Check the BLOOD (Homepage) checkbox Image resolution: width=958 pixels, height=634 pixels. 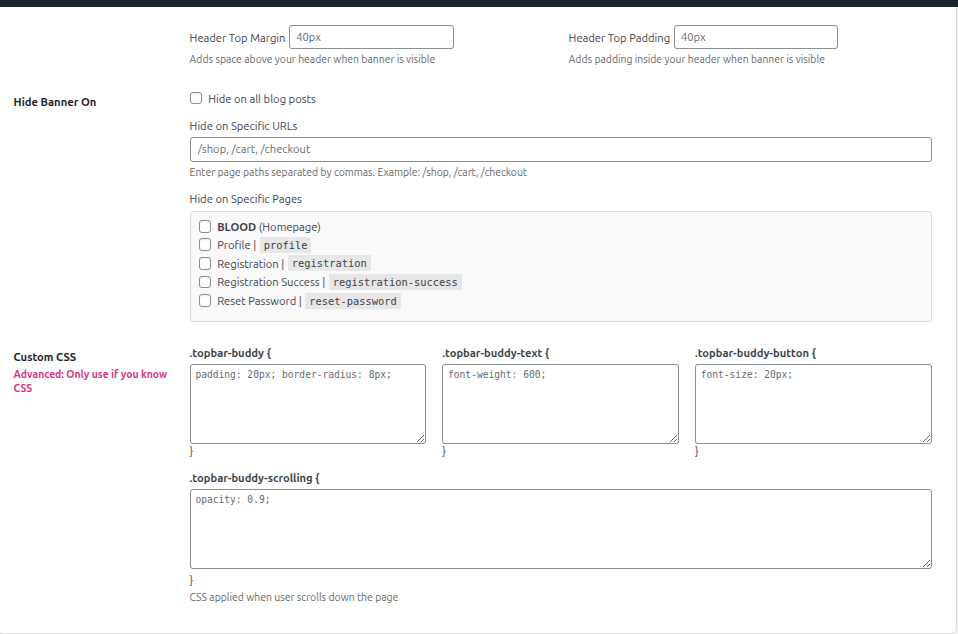(x=205, y=226)
